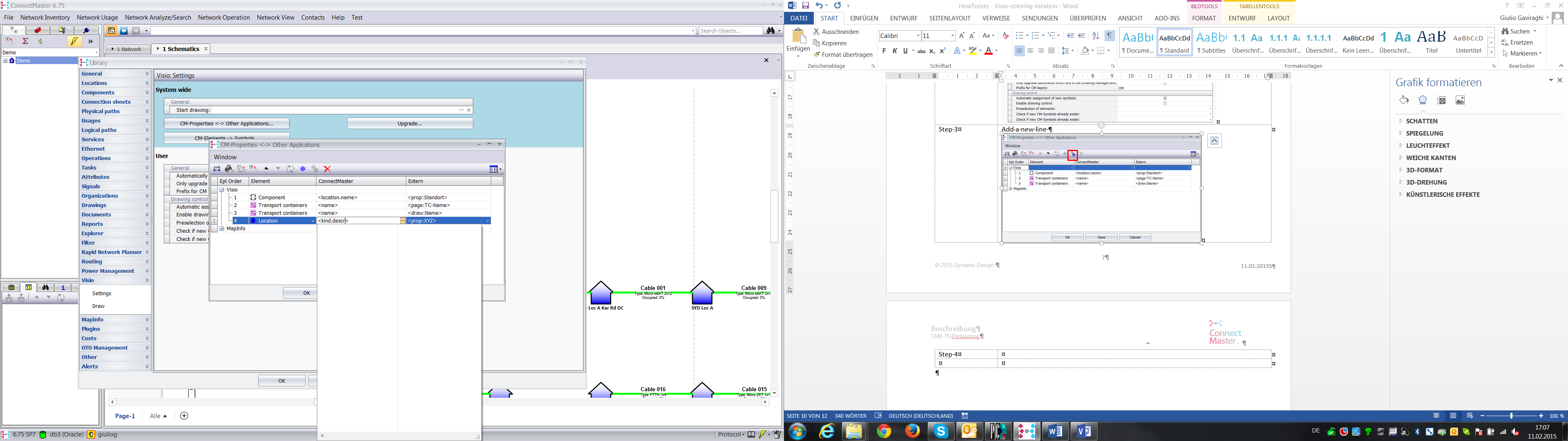Click Ausschneiden in Word clipboard group
This screenshot has width=1568, height=441.
tap(836, 32)
